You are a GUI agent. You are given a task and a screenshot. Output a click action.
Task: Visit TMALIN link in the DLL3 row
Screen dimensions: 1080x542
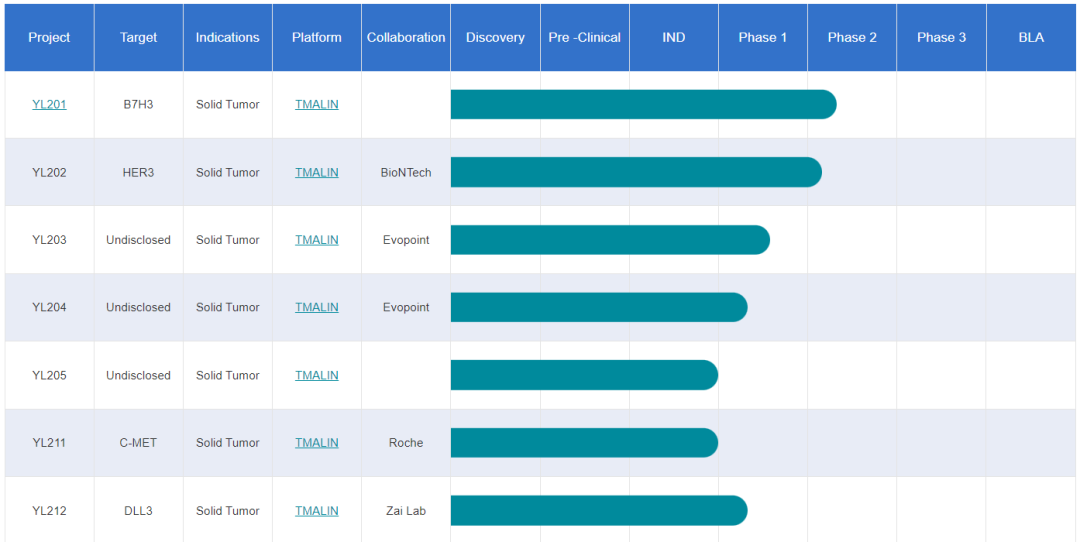click(x=317, y=511)
